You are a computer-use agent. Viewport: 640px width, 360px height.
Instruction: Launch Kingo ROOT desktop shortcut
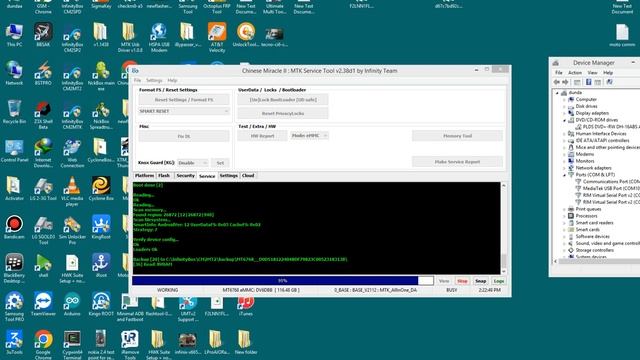pos(101,304)
